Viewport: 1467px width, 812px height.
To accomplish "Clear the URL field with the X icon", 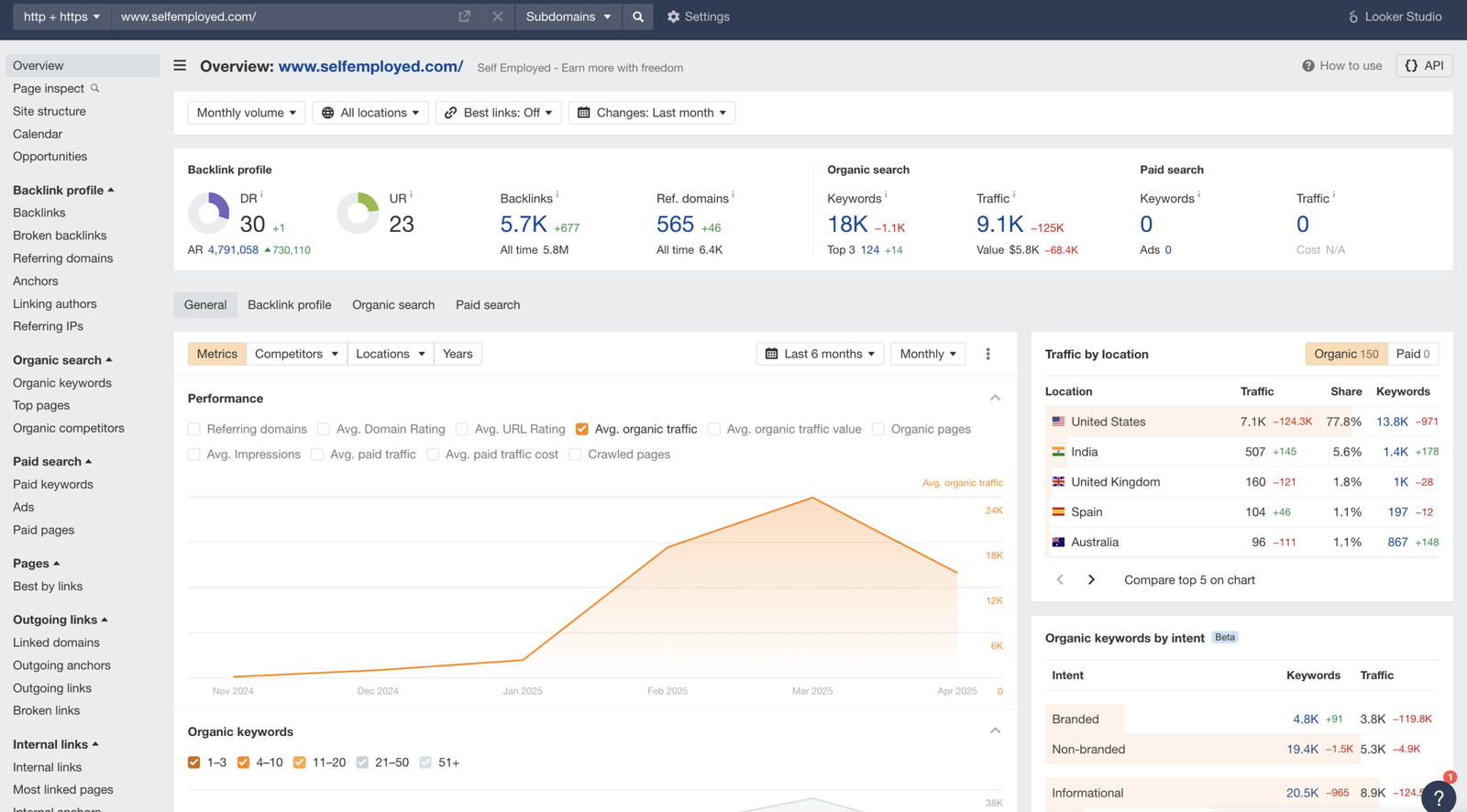I will pos(497,16).
